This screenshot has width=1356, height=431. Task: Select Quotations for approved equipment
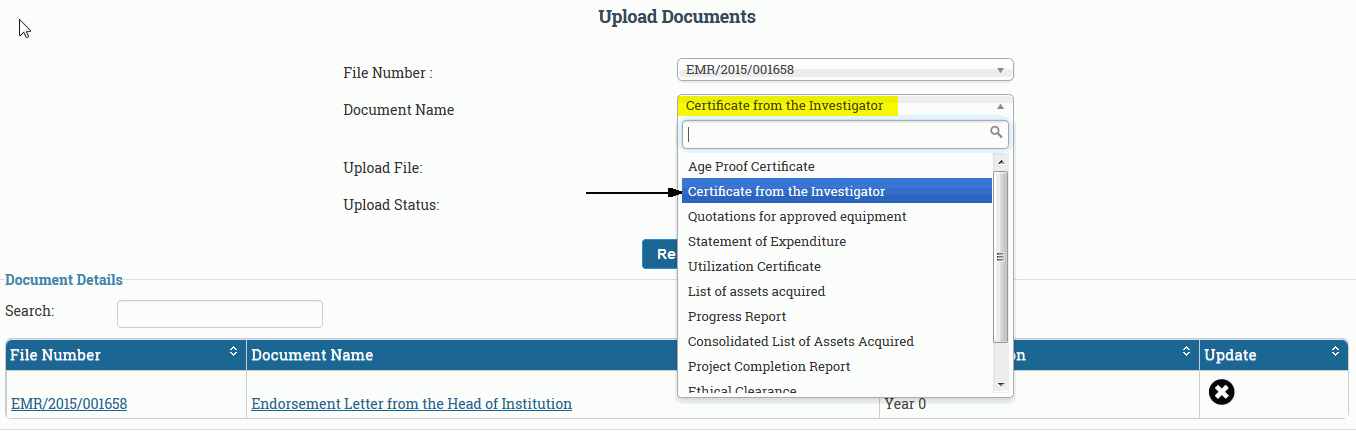(797, 217)
